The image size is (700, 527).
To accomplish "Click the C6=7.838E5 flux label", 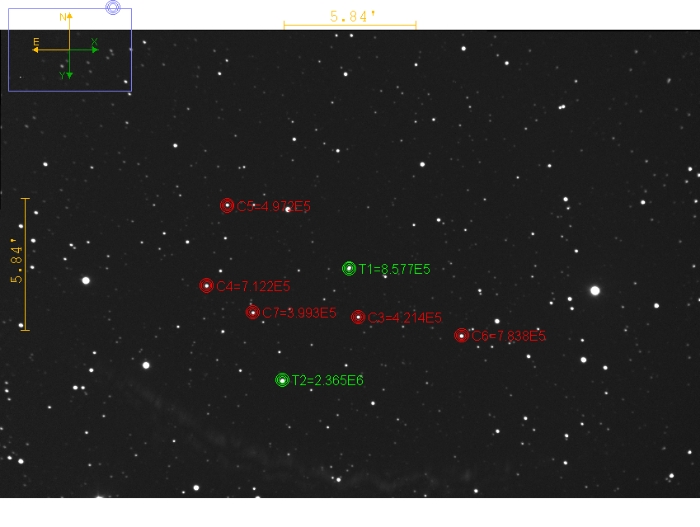I will [x=508, y=336].
